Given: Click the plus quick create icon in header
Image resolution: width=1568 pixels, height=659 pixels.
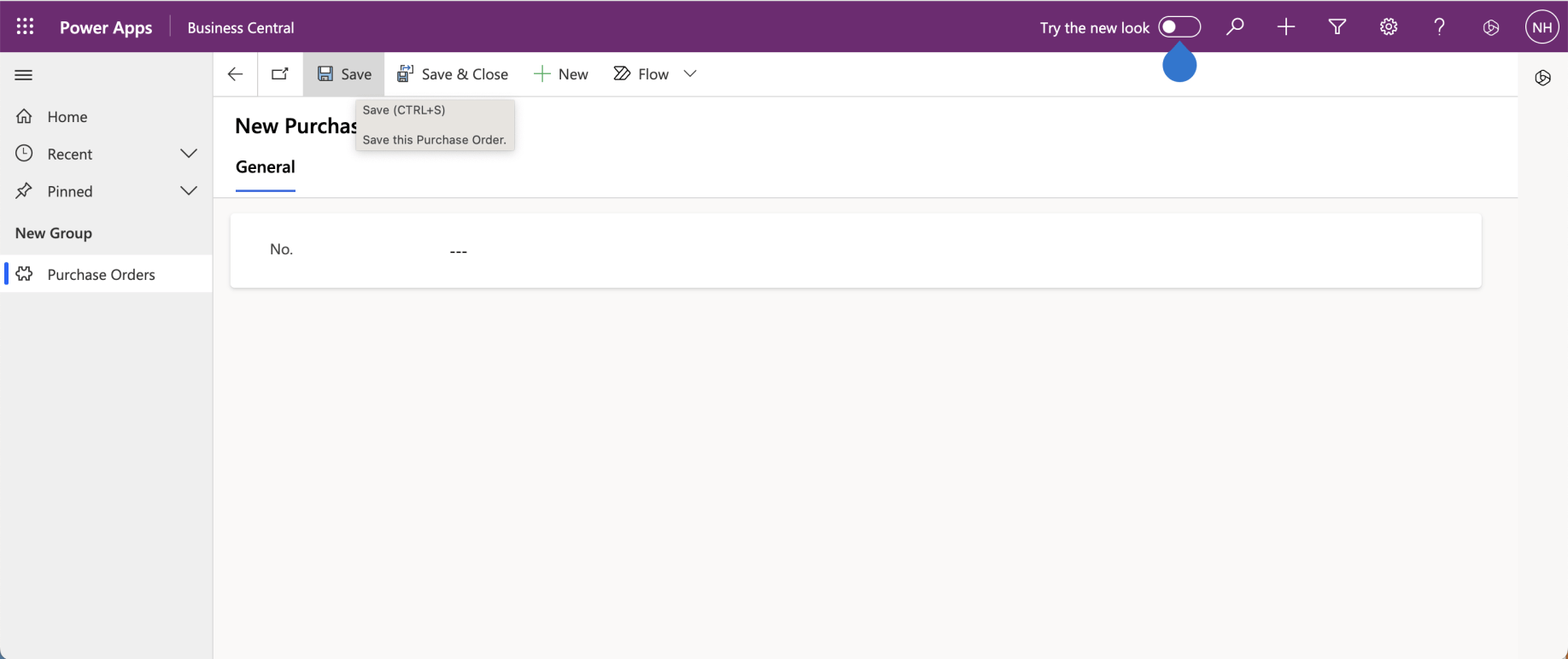Looking at the screenshot, I should point(1285,27).
